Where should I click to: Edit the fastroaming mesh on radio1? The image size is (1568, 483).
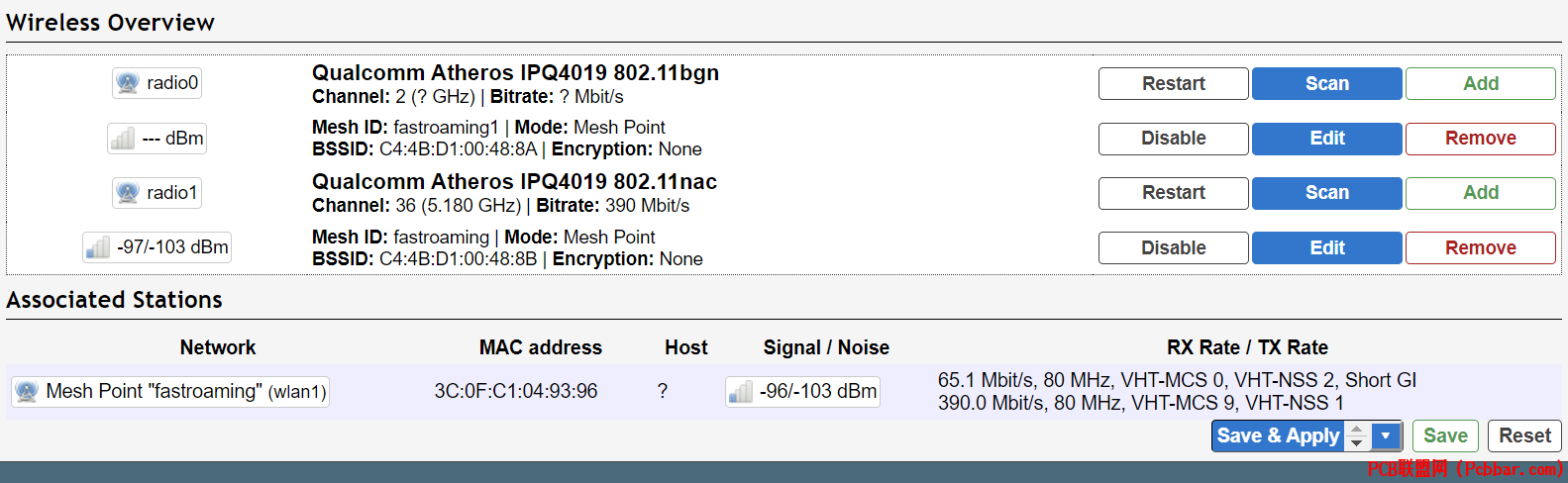pos(1326,248)
